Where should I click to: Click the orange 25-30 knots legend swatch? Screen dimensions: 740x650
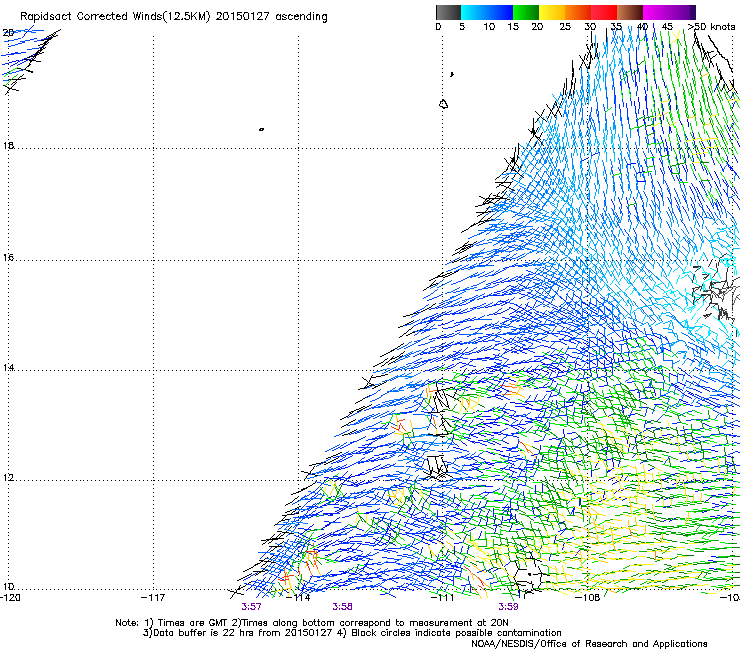click(x=578, y=12)
